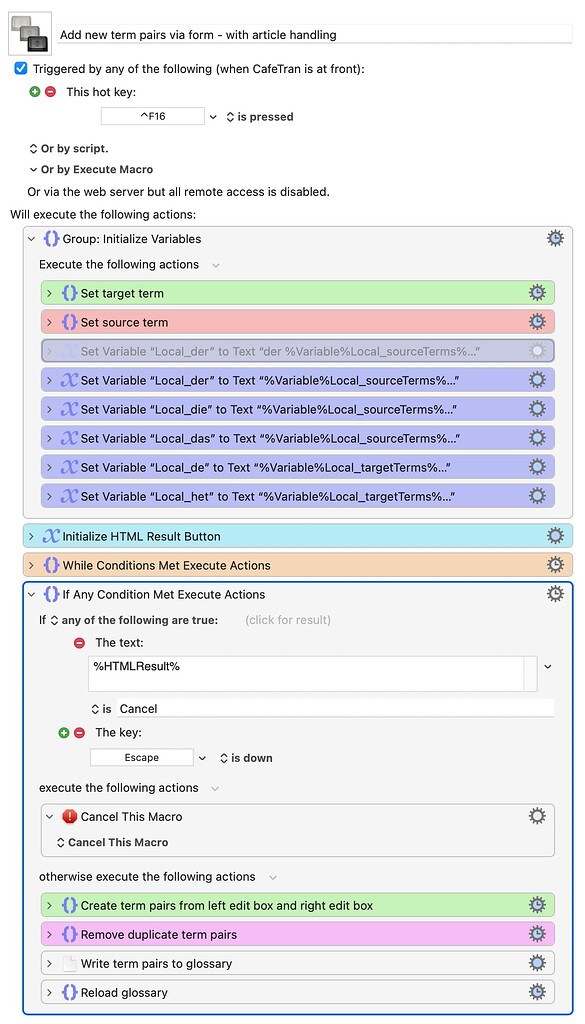Open the gear menu of the disabled Local_der action
585x1024 pixels.
tap(537, 351)
